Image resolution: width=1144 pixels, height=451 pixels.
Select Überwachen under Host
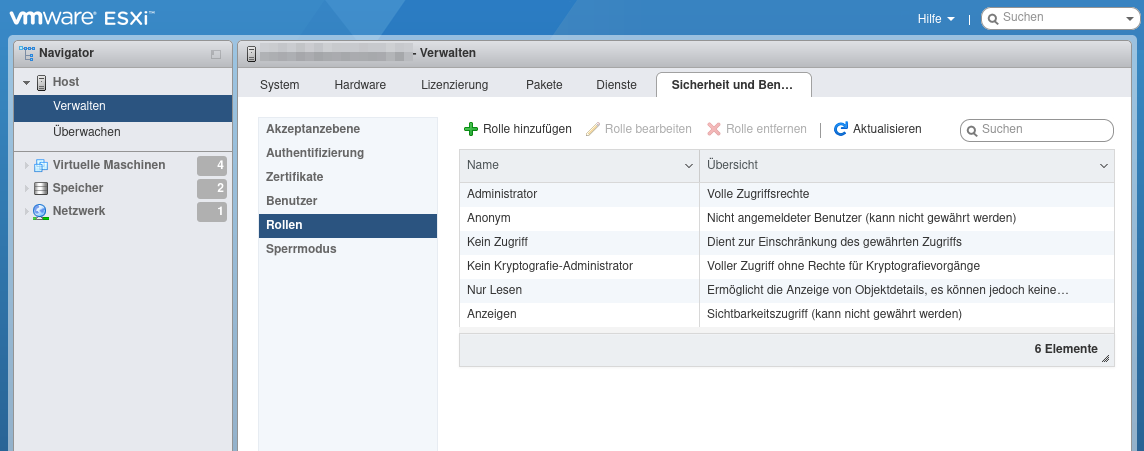87,132
